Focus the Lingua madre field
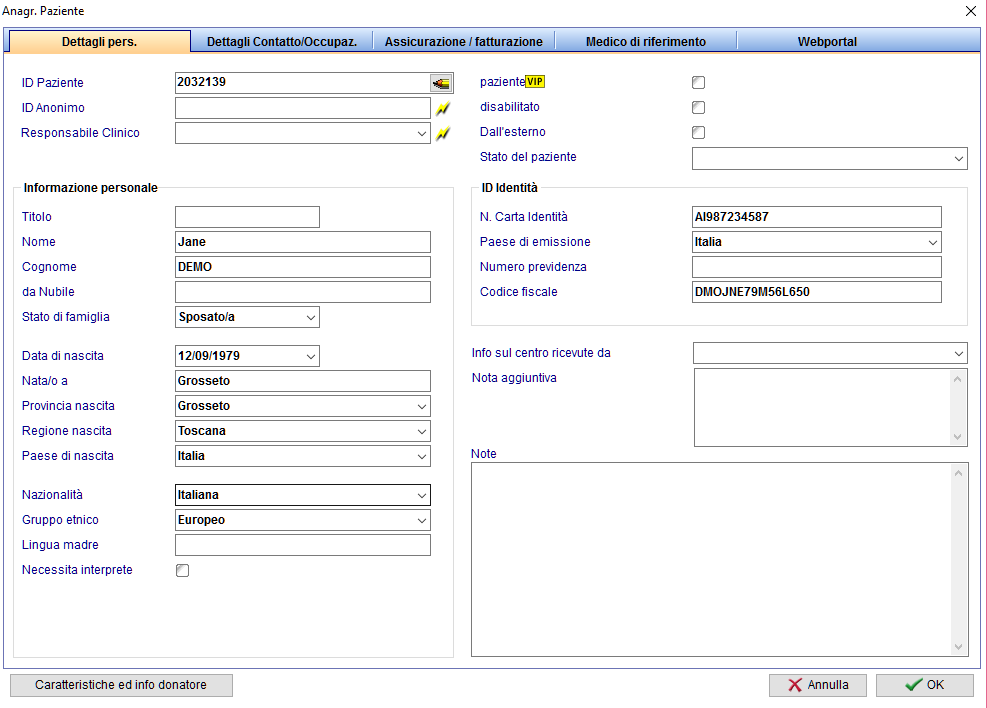The height and width of the screenshot is (708, 987). [x=303, y=545]
